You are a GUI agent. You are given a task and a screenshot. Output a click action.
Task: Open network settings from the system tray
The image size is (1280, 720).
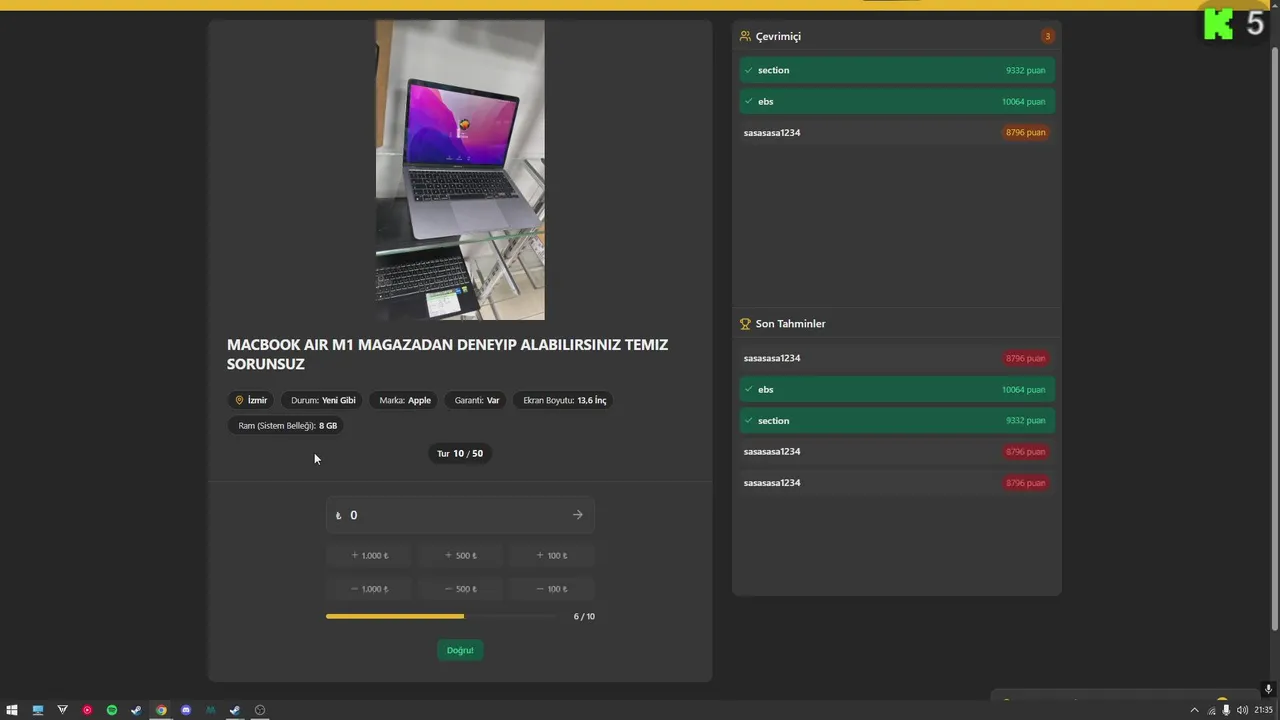pyautogui.click(x=1211, y=710)
